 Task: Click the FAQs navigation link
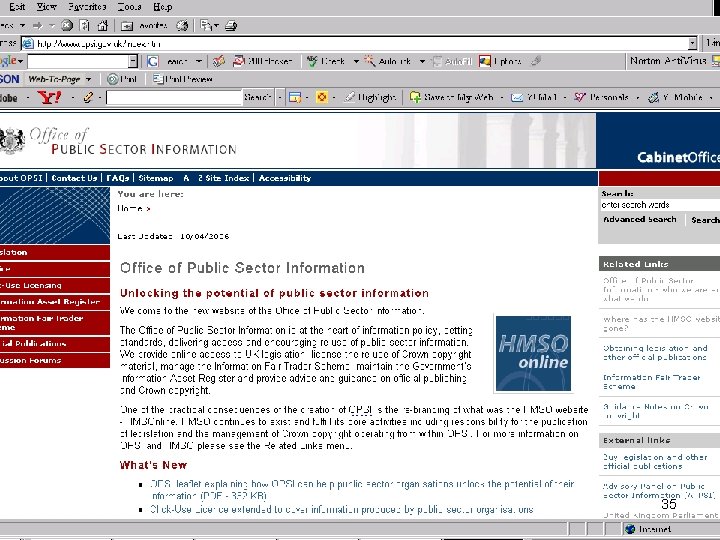[x=118, y=178]
